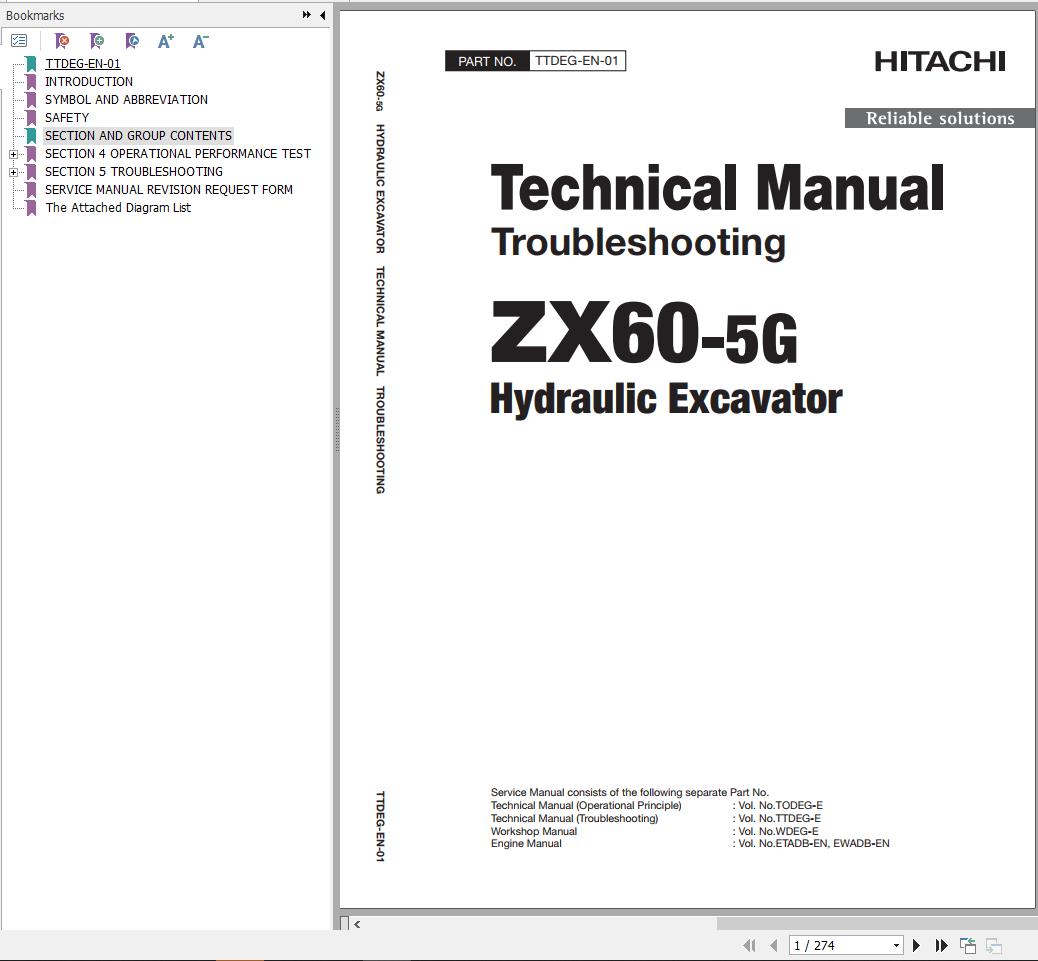
Task: Click the TTDEG-EN-01 teal bookmark icon
Action: pos(31,64)
